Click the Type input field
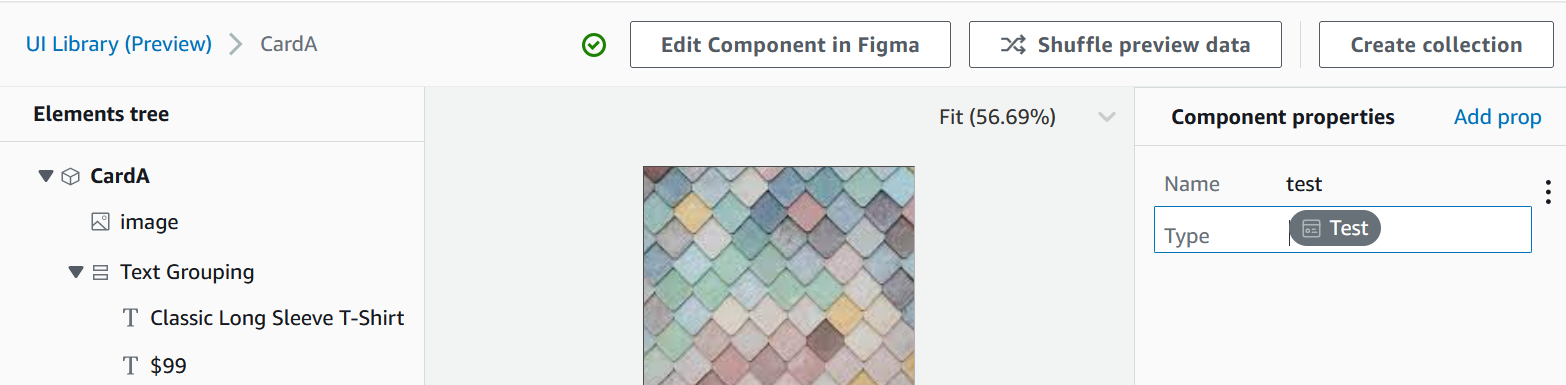The width and height of the screenshot is (1566, 385). tap(1342, 229)
